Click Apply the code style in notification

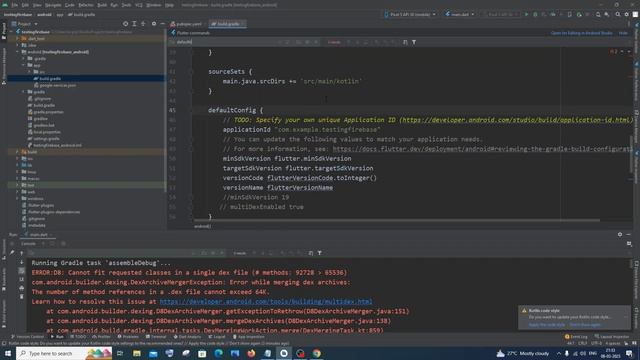click(x=547, y=325)
